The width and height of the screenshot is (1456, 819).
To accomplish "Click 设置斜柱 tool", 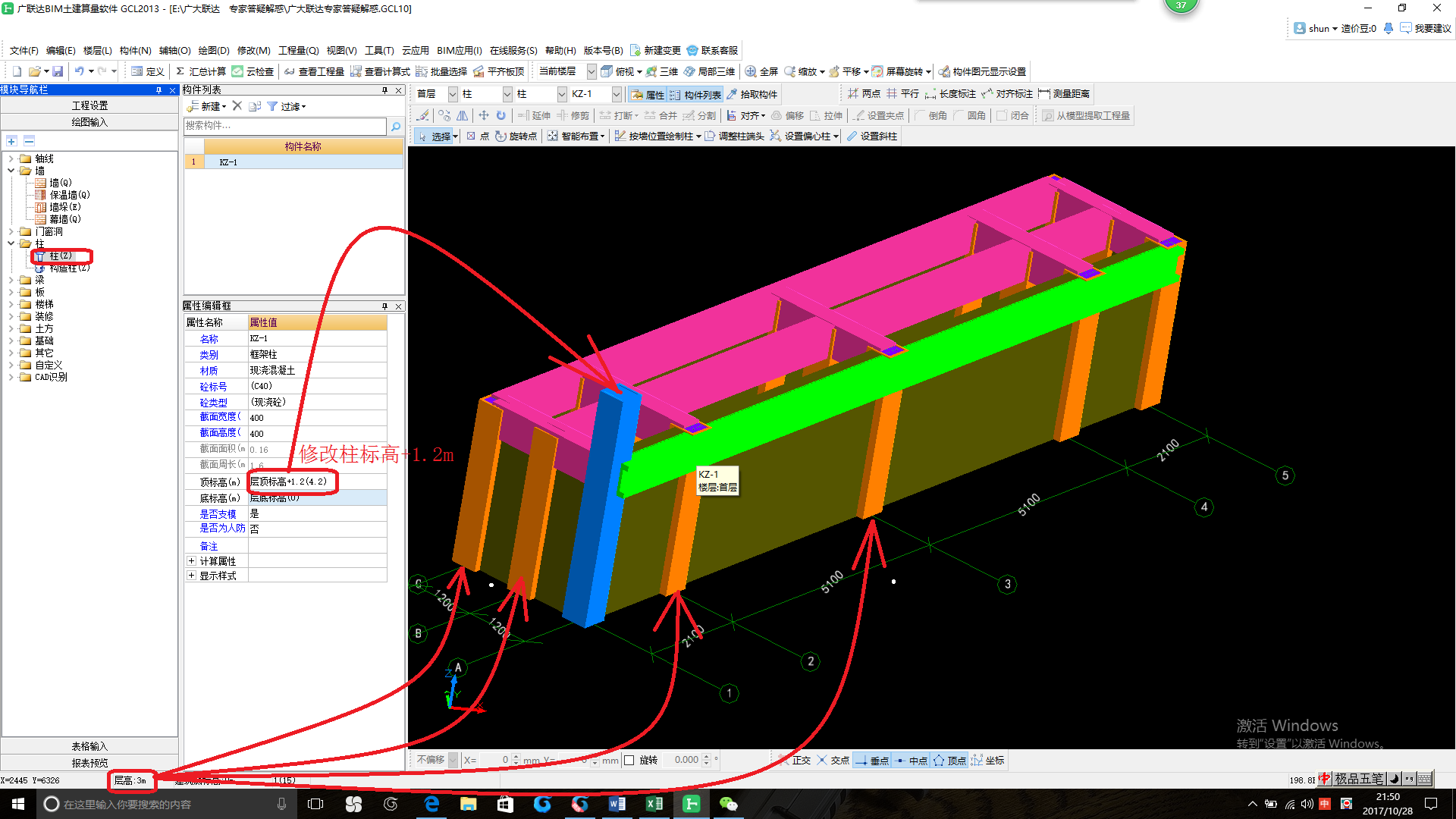I will [871, 136].
